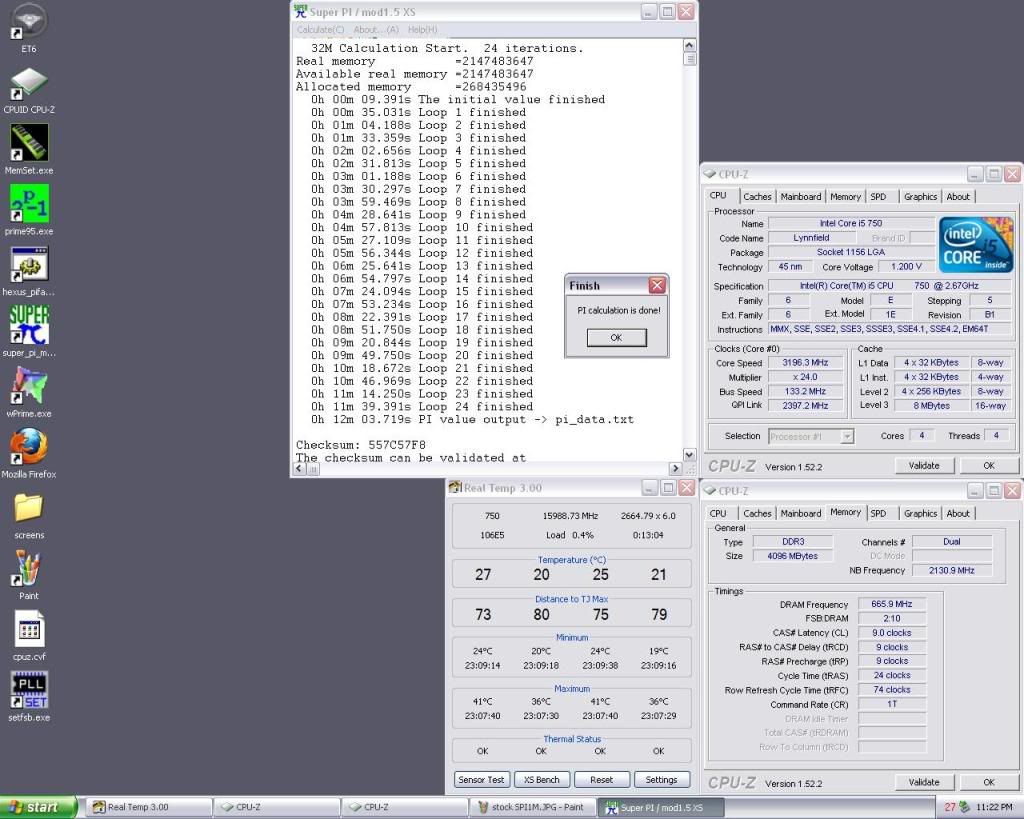Viewport: 1024px width, 819px height.
Task: Click Reset button in Real Temp
Action: [601, 780]
